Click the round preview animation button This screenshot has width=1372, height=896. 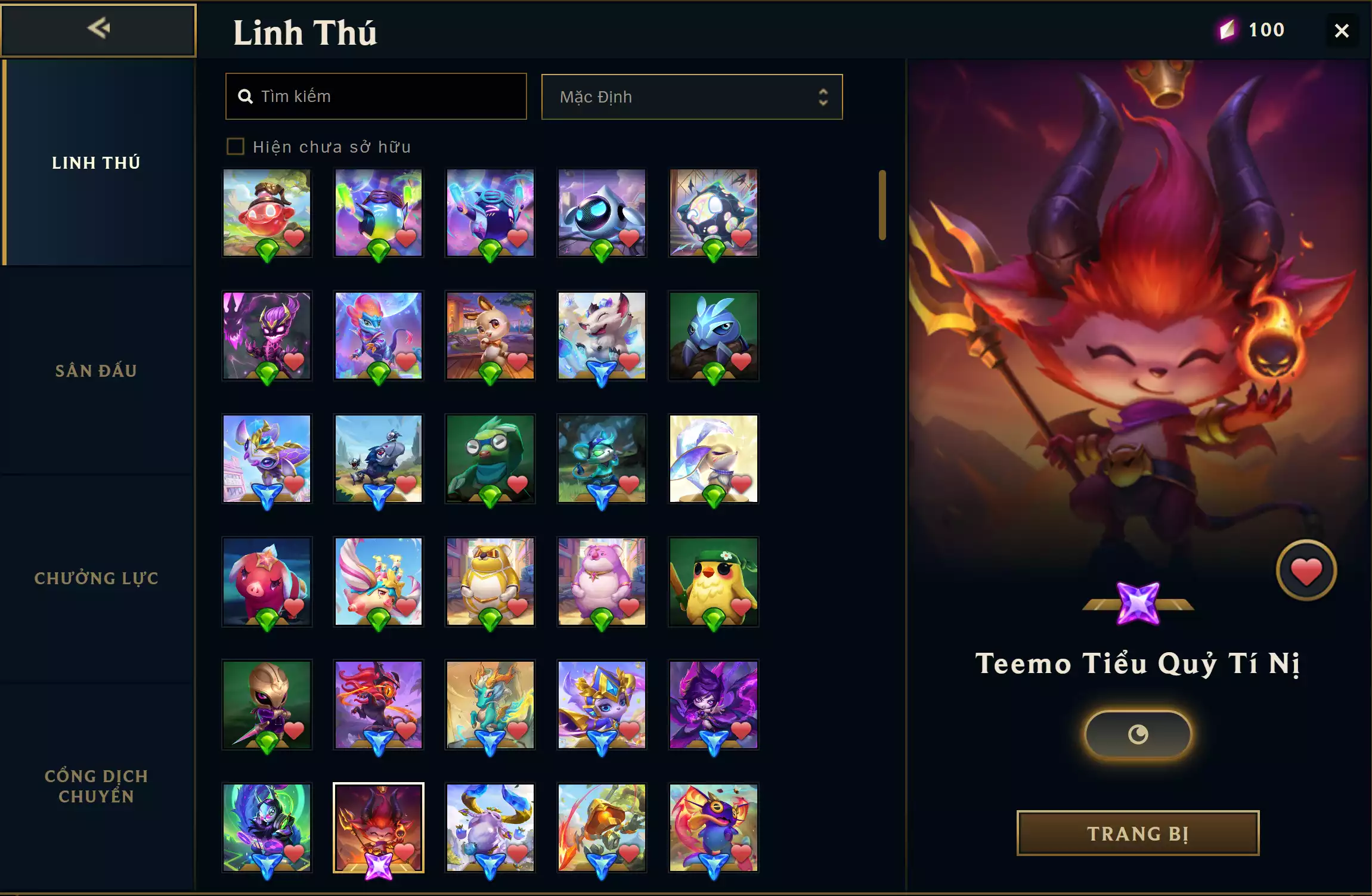point(1138,734)
